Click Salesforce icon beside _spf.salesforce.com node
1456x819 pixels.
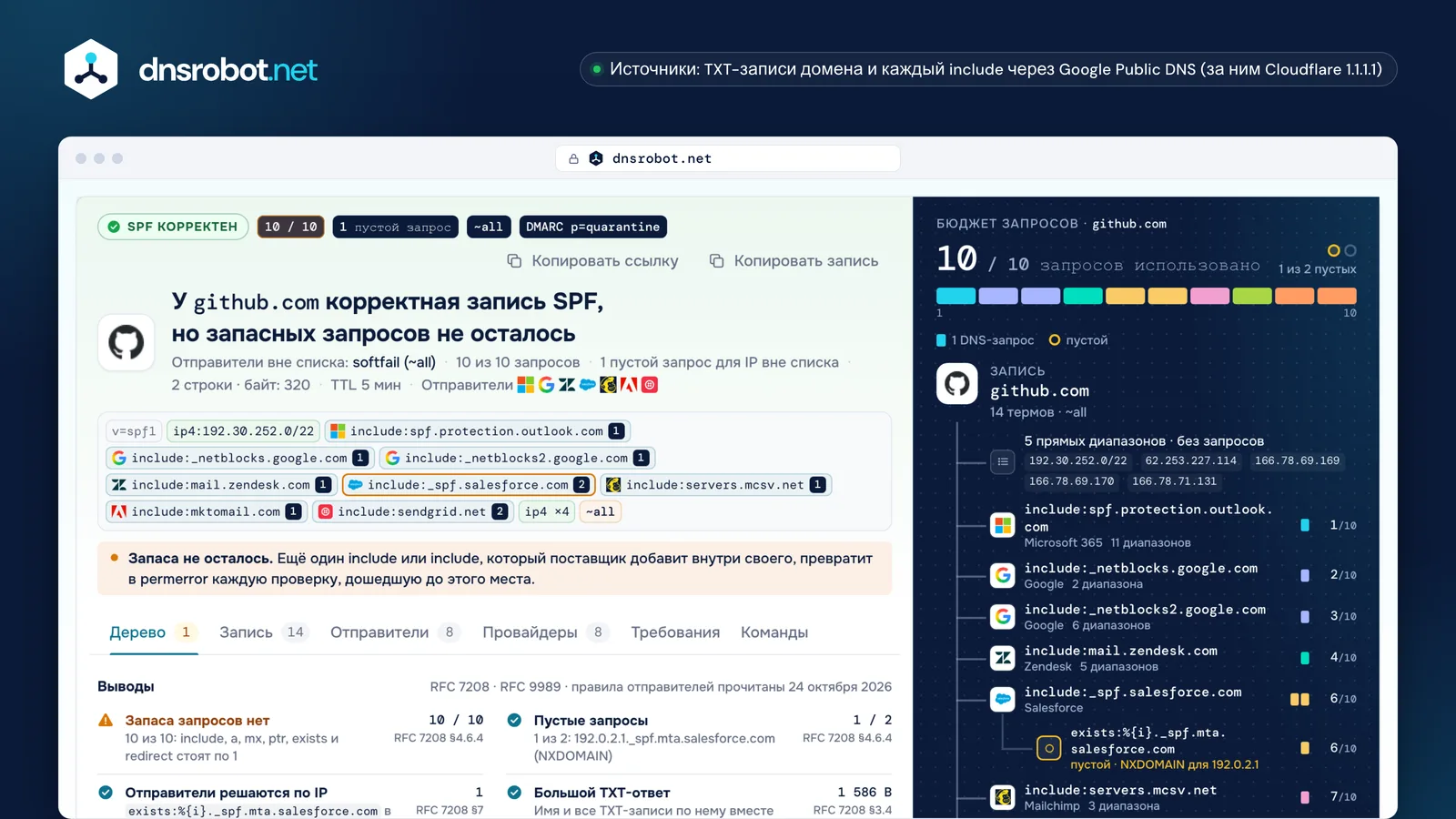(1003, 699)
